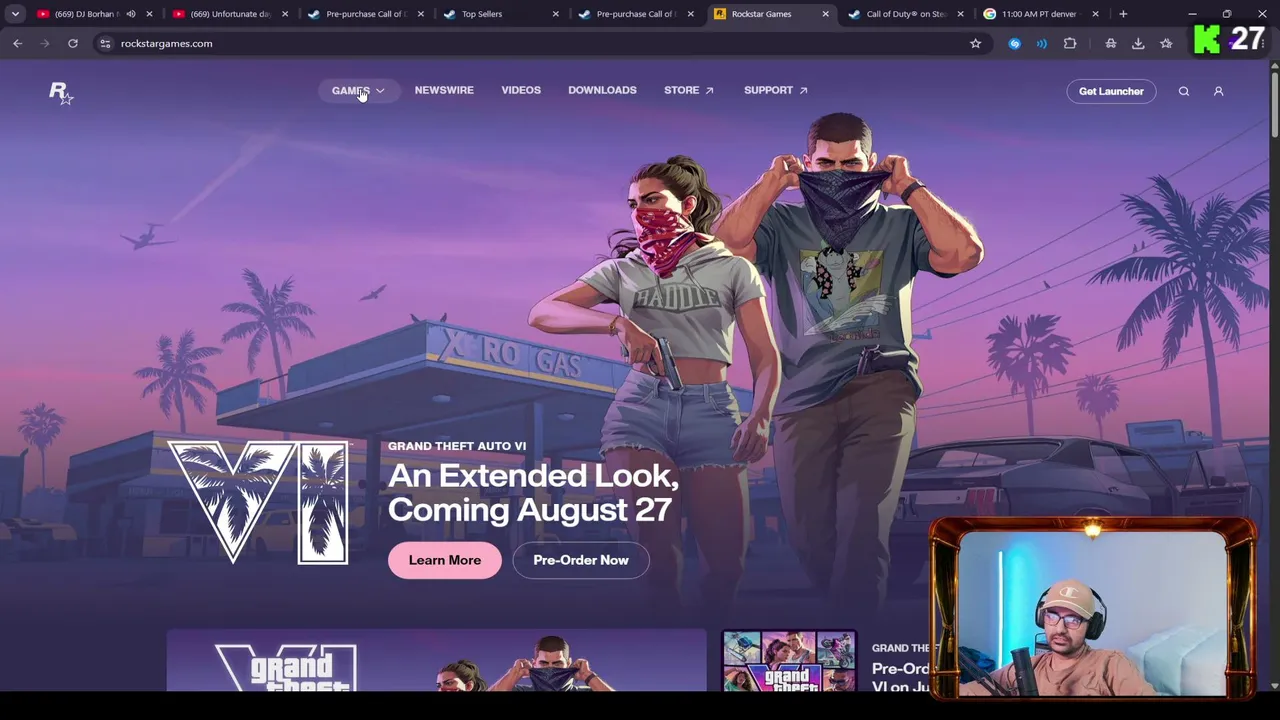Close the Top Sellers tab
The height and width of the screenshot is (720, 1280).
coord(555,14)
